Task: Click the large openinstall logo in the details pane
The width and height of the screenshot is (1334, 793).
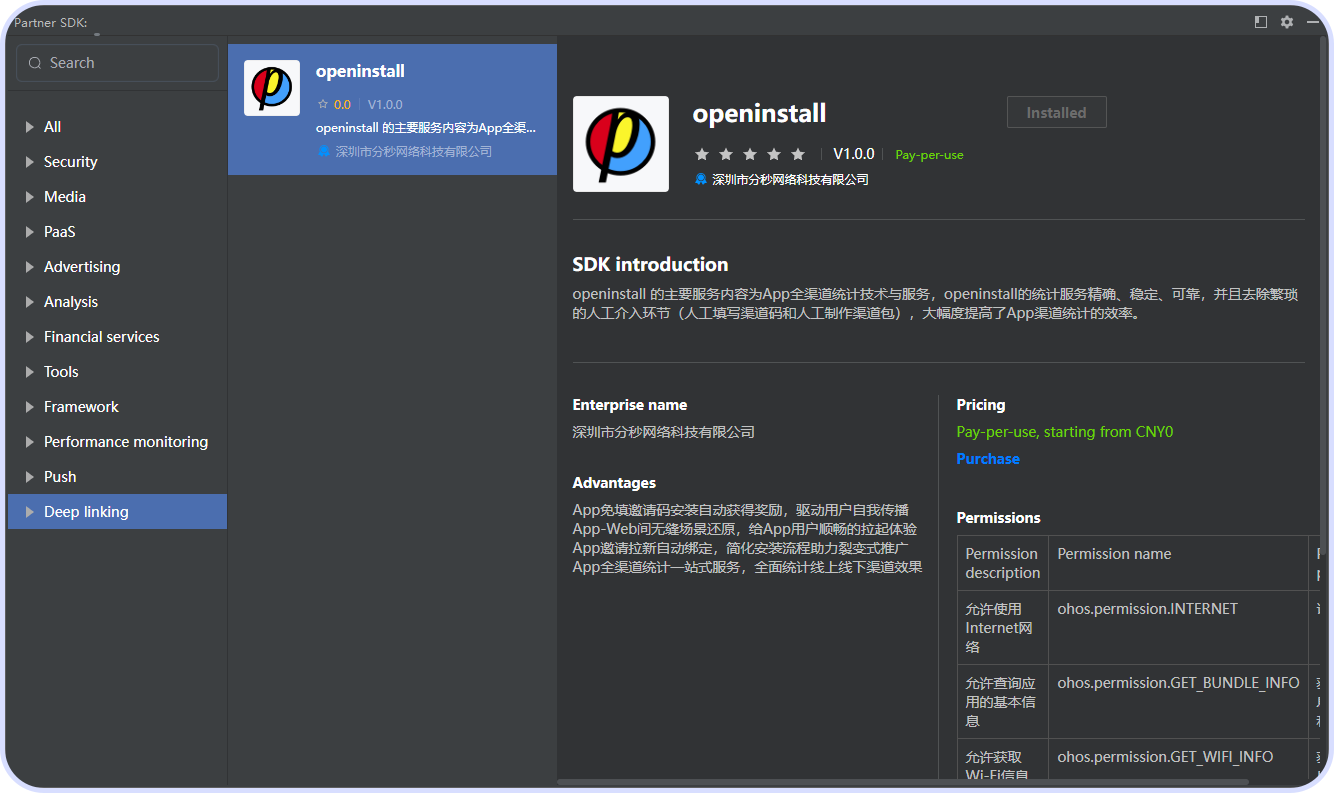Action: tap(621, 144)
